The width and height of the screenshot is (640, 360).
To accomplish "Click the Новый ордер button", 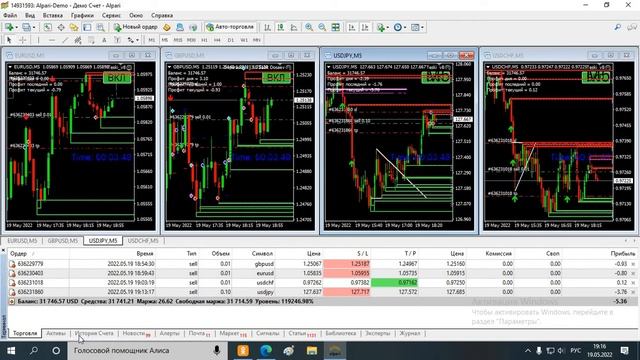I will coord(136,27).
